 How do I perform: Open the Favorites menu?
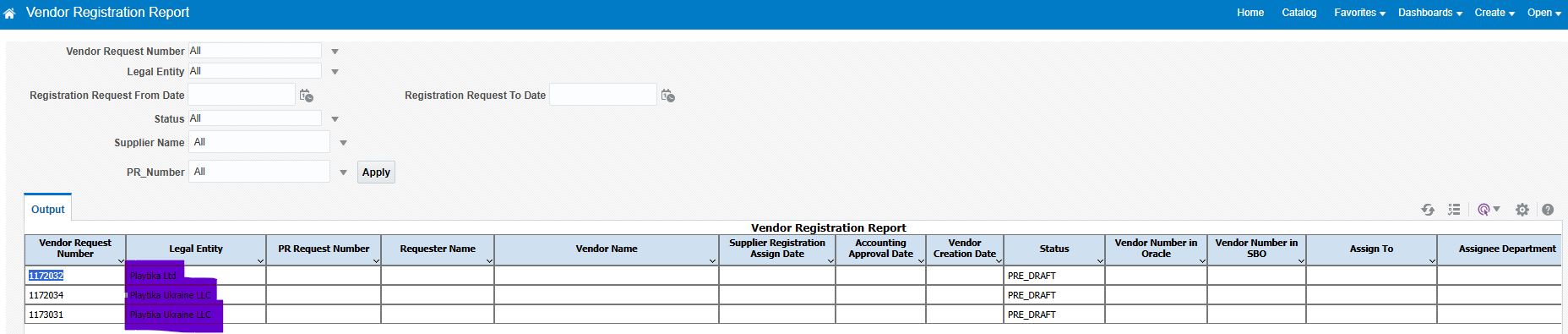1360,13
